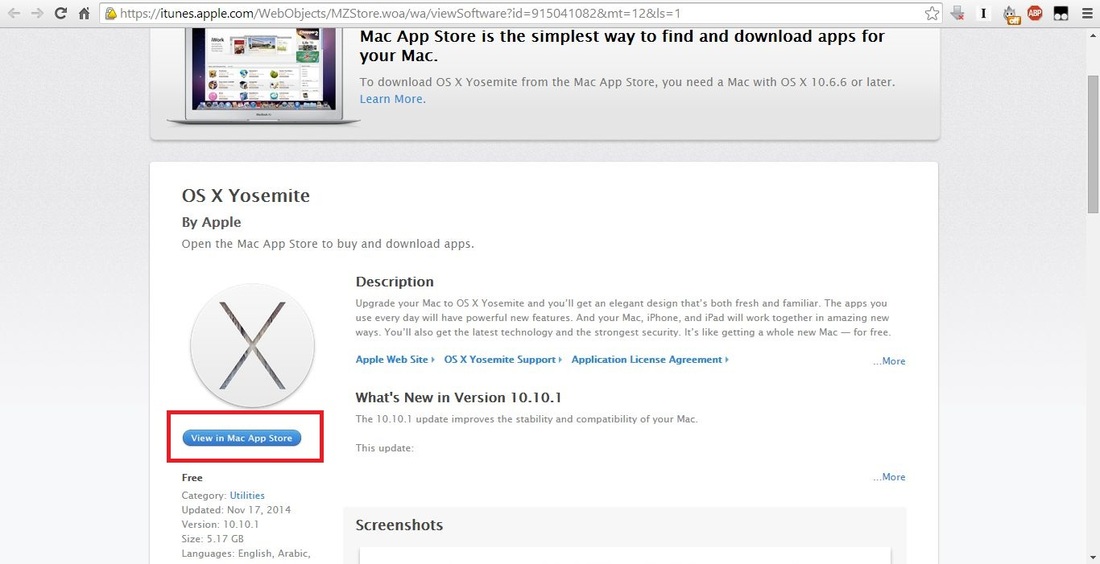
Task: Click the 'Free' price label
Action: [192, 478]
